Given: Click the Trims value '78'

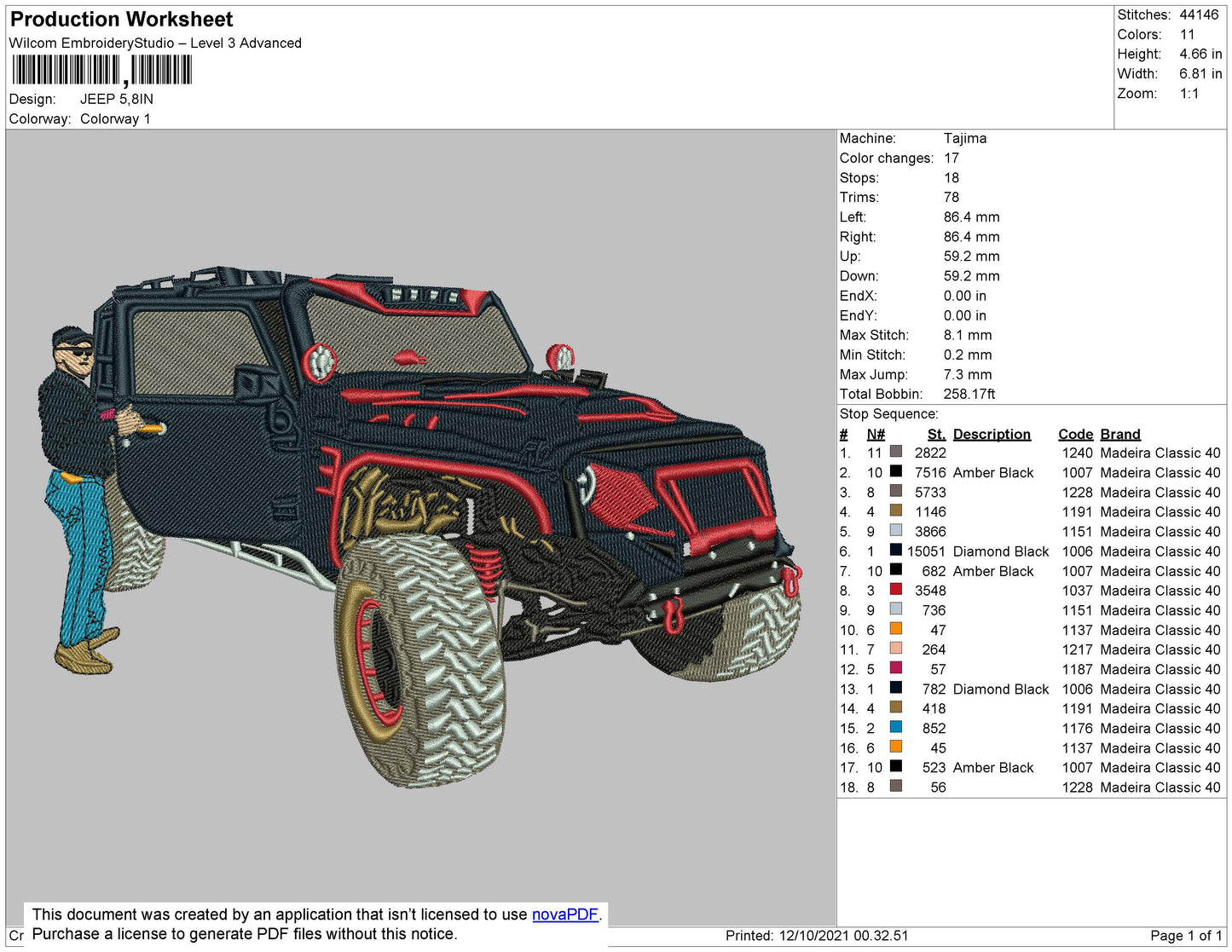Looking at the screenshot, I should click(x=951, y=197).
